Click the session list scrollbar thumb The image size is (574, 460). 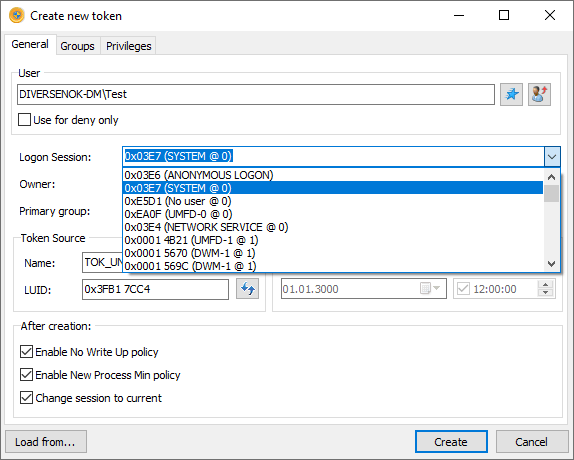(x=551, y=194)
